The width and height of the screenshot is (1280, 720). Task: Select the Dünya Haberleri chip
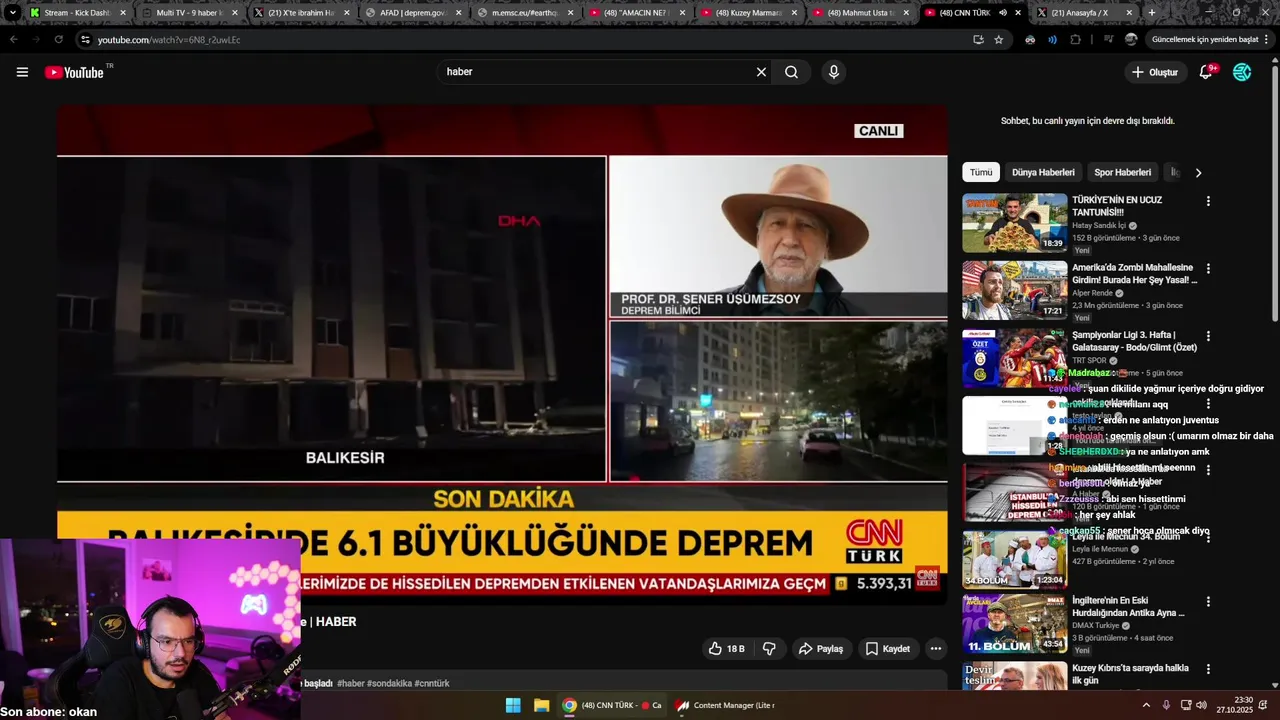1043,172
